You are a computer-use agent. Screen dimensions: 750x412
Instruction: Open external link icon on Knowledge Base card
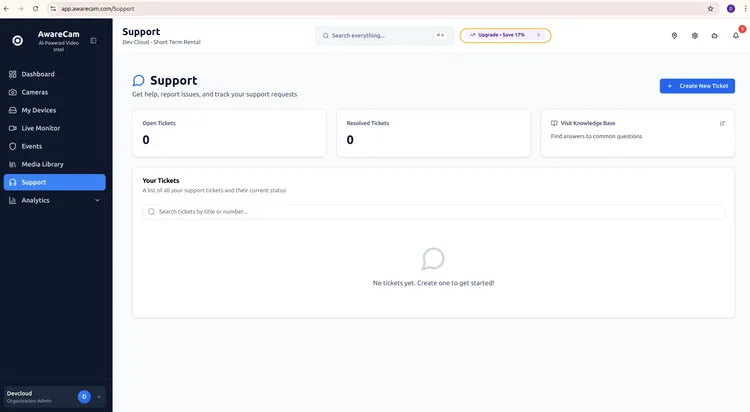click(x=722, y=123)
